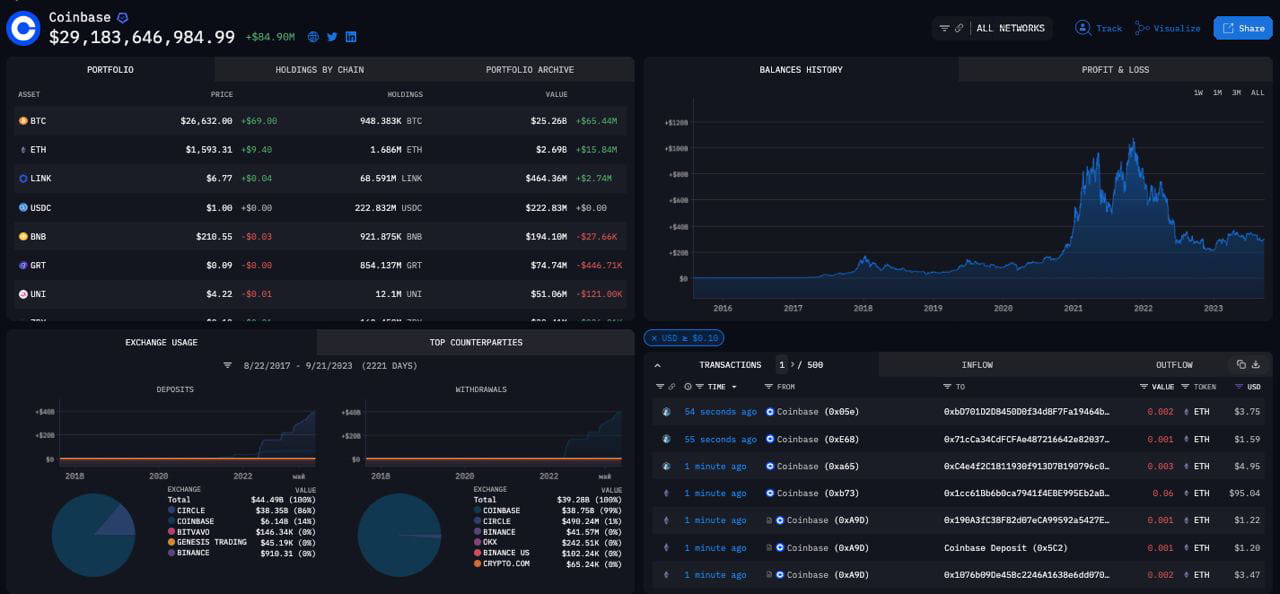The image size is (1280, 594).
Task: Open the Coinbase LinkedIn icon
Action: 351,37
